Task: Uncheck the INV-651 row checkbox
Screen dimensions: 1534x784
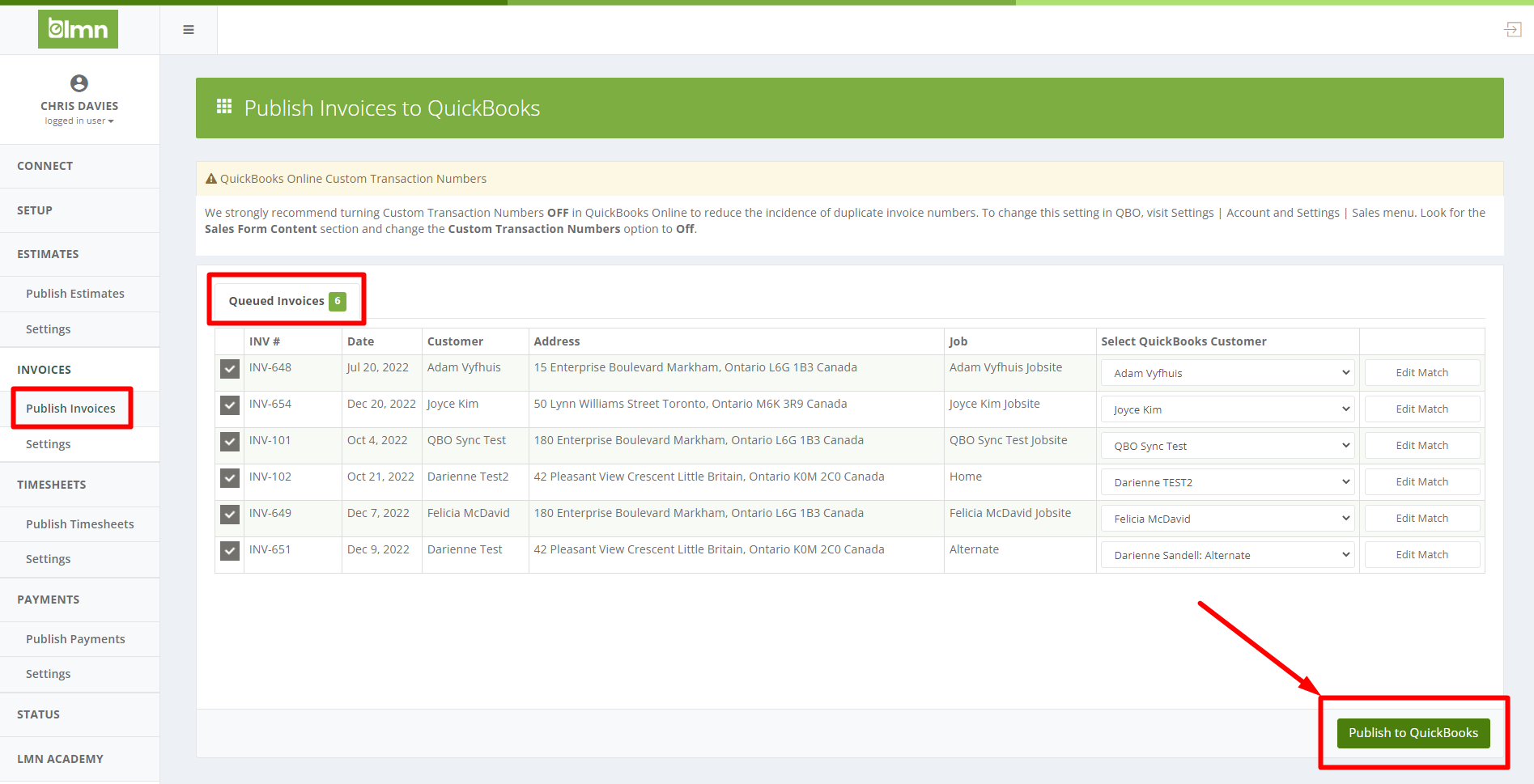Action: pos(230,551)
